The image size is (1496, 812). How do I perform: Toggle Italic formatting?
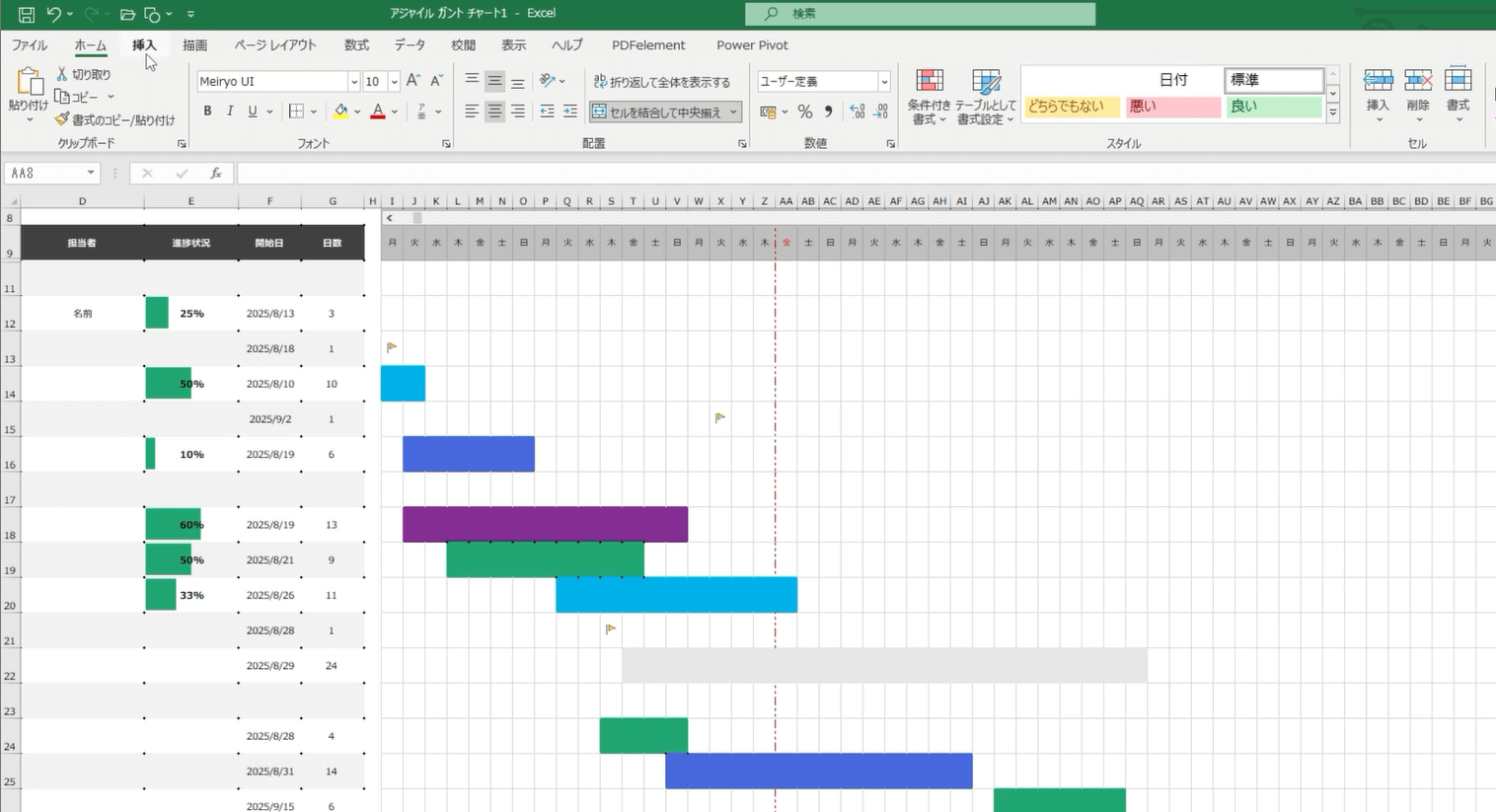(x=230, y=111)
